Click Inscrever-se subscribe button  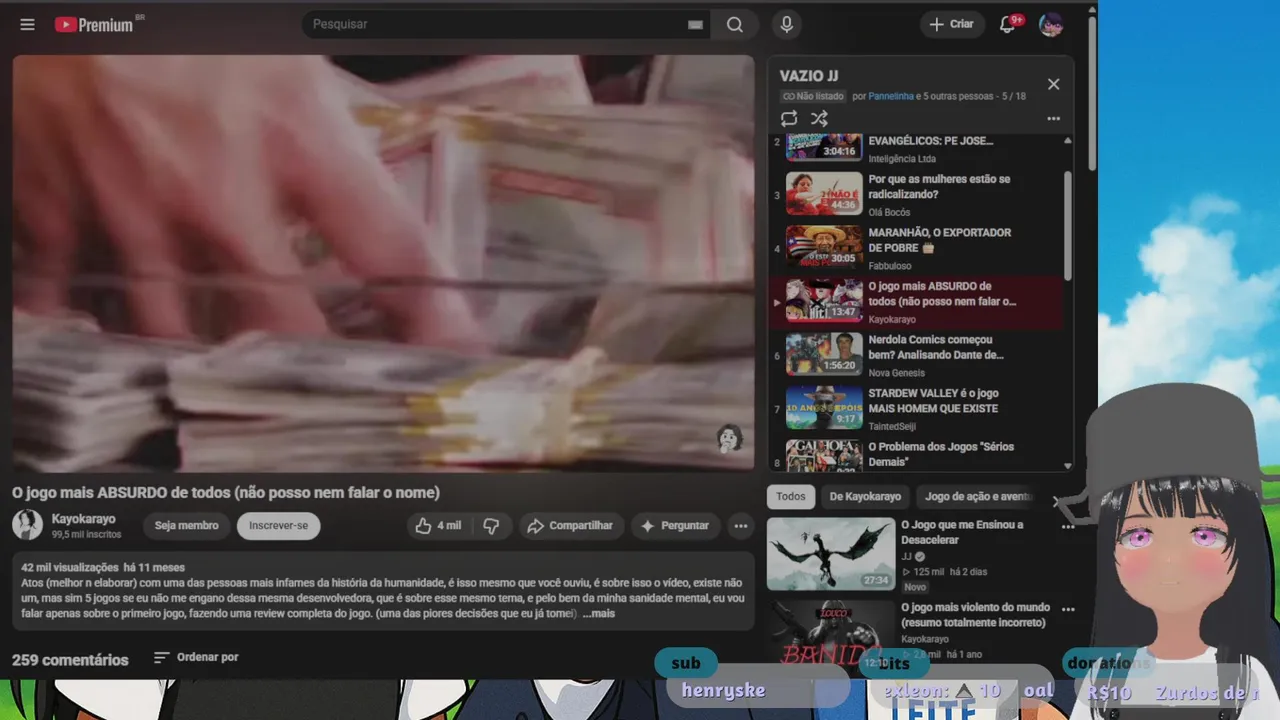click(278, 525)
